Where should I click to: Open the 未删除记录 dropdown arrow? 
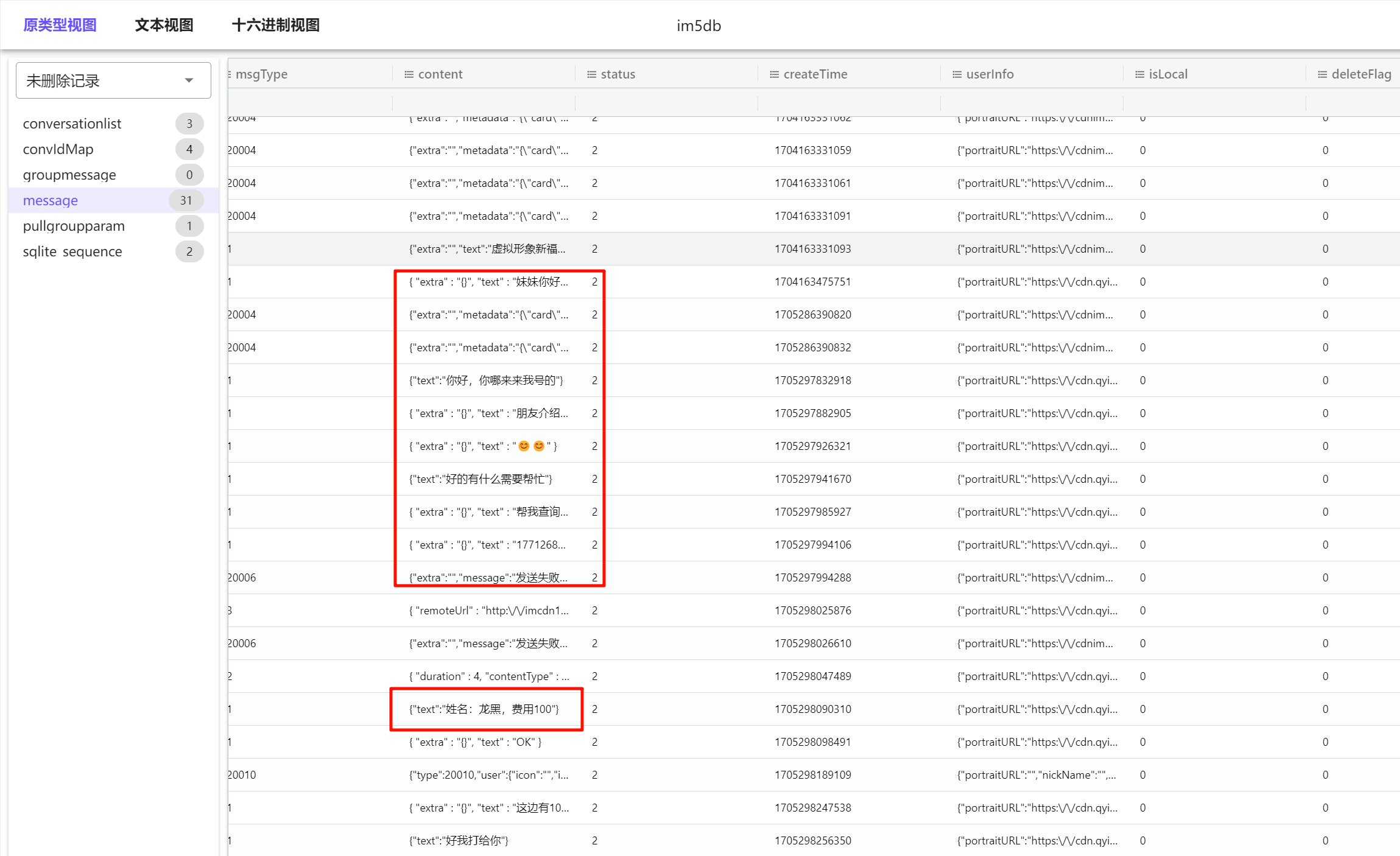(x=189, y=80)
